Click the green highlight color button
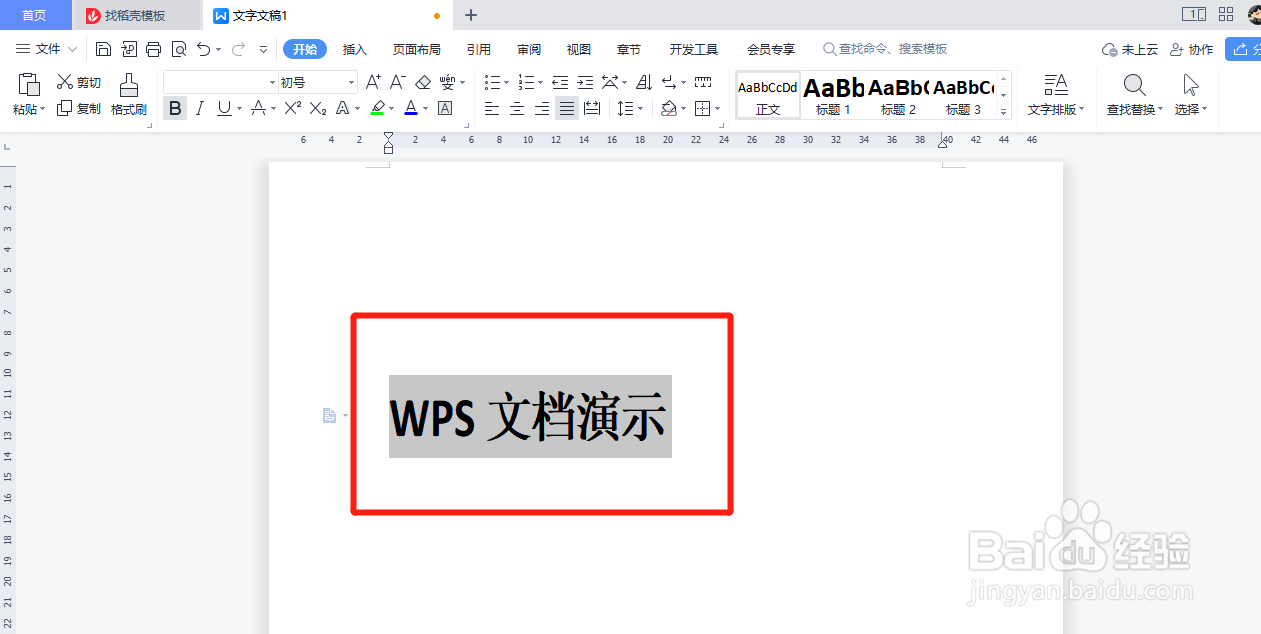The image size is (1261, 634). [x=377, y=108]
